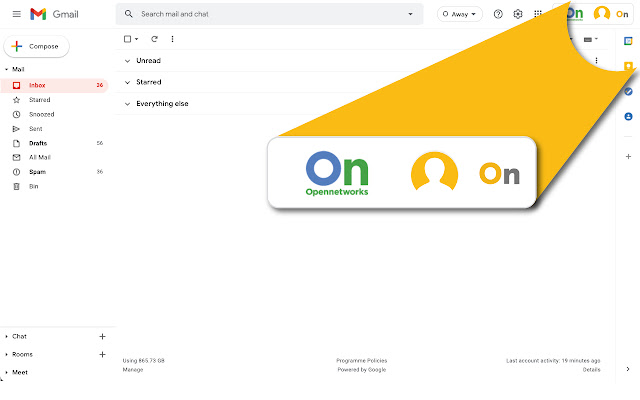Open Contacts side panel icon
640x400 pixels.
coord(628,117)
